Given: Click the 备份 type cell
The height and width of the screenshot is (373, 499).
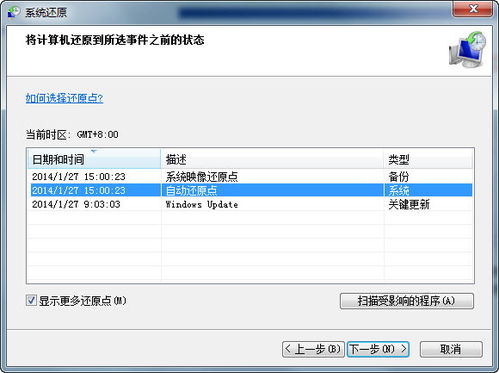Looking at the screenshot, I should pyautogui.click(x=399, y=177).
